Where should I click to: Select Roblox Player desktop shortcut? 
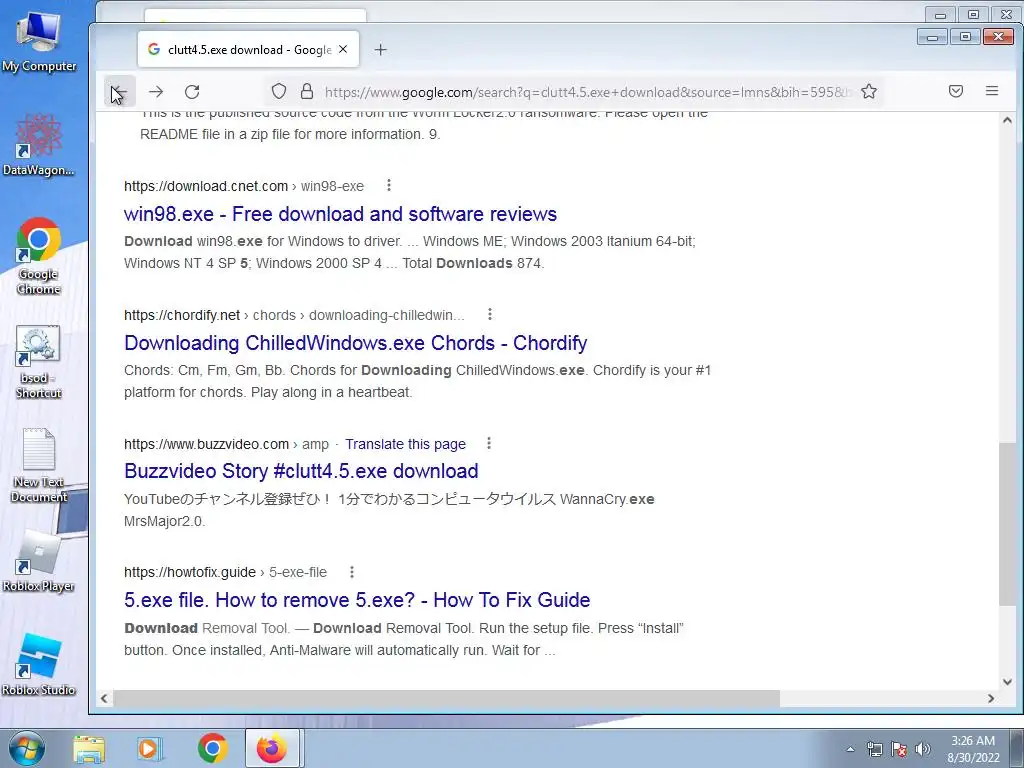click(39, 562)
